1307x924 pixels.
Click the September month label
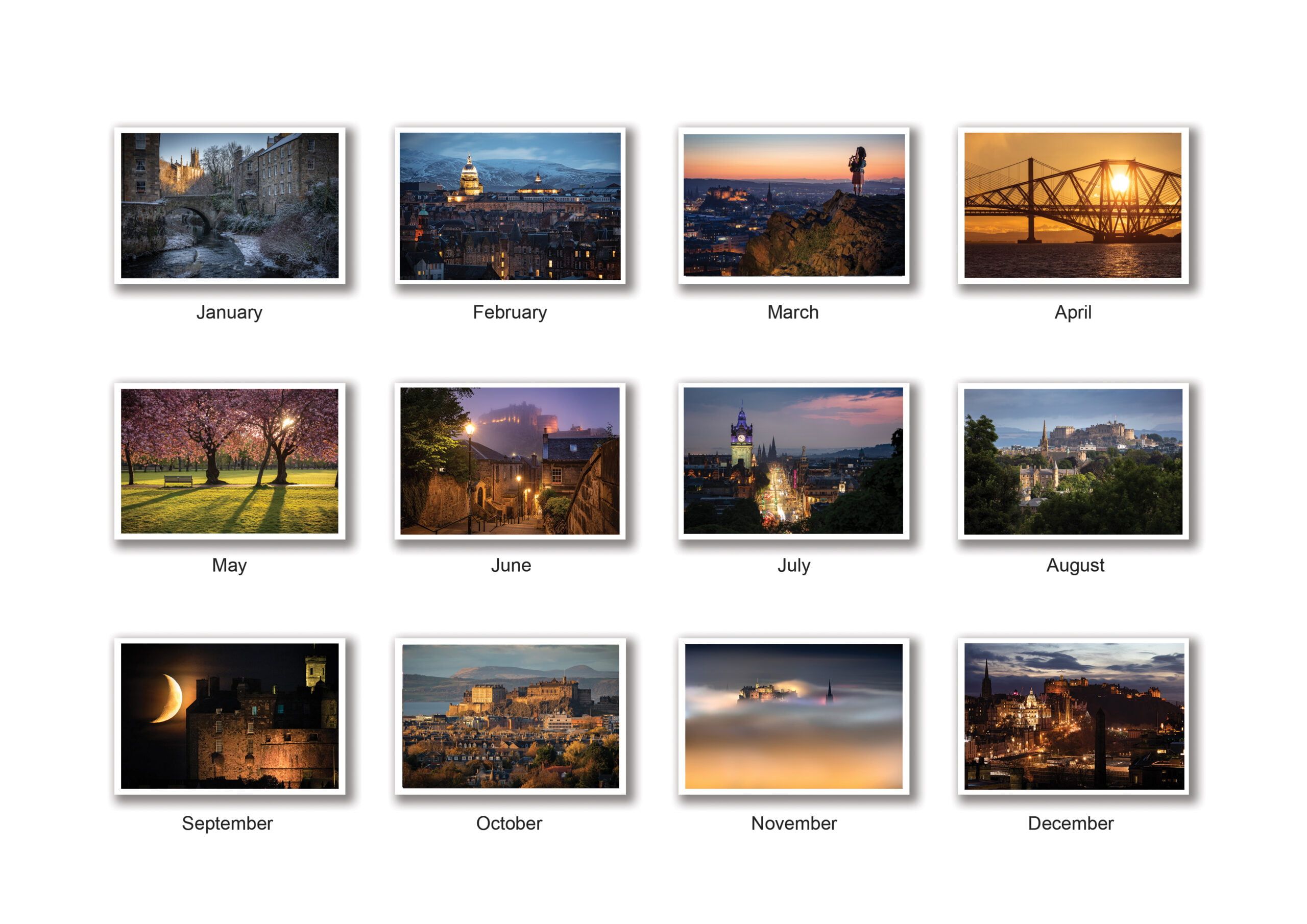point(227,823)
